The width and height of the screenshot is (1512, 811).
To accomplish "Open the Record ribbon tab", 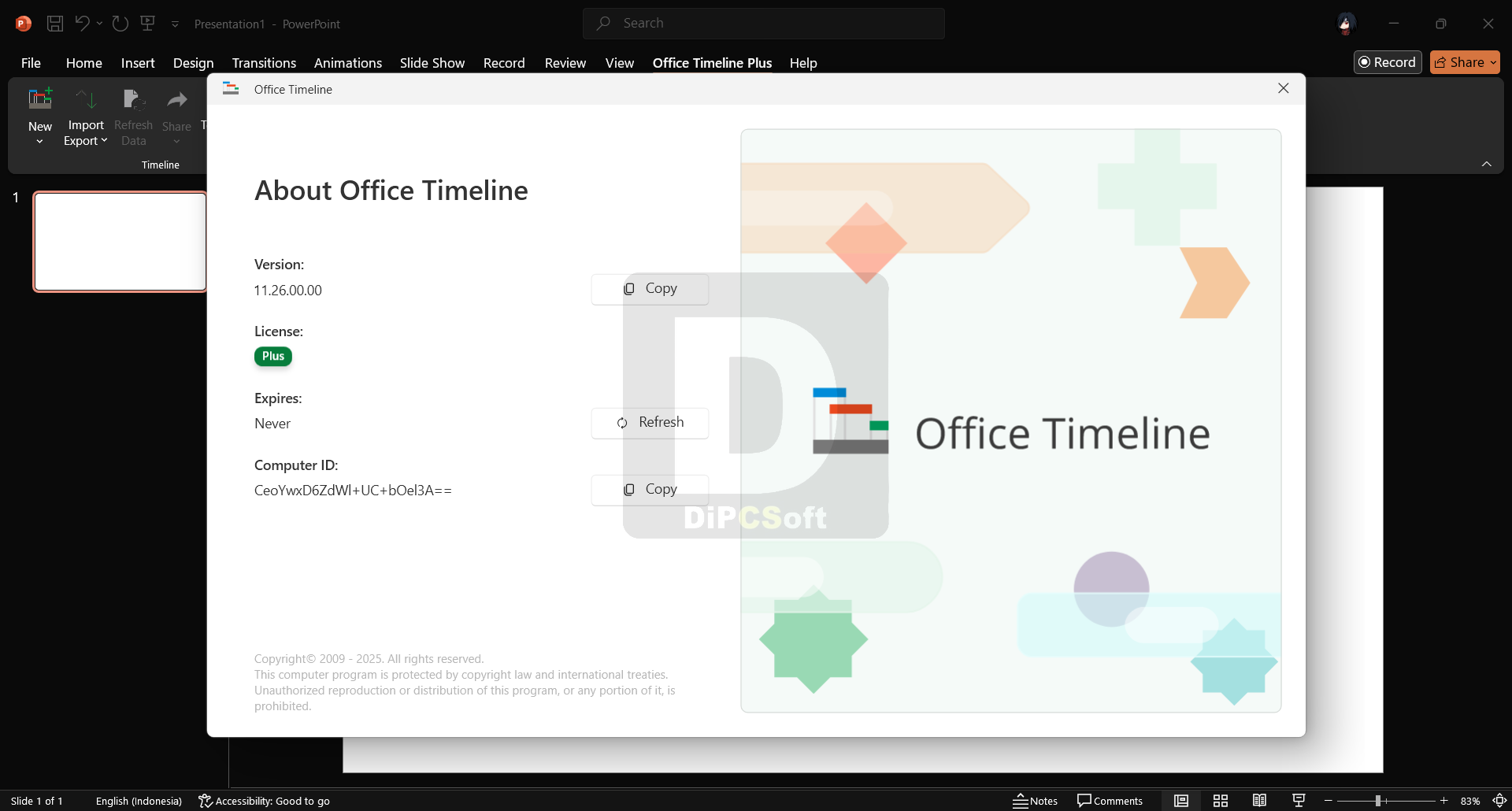I will (504, 63).
